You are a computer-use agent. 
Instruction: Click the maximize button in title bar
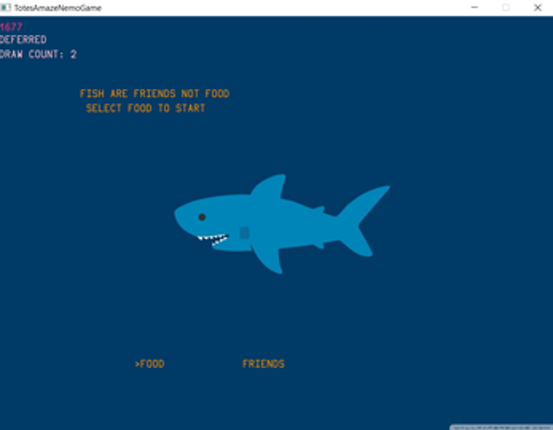pos(506,7)
